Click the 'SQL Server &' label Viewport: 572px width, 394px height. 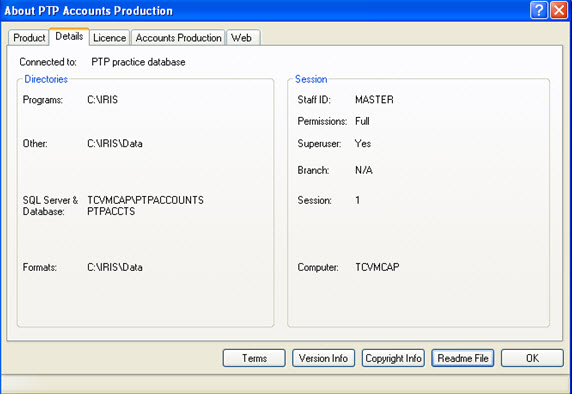click(x=50, y=200)
